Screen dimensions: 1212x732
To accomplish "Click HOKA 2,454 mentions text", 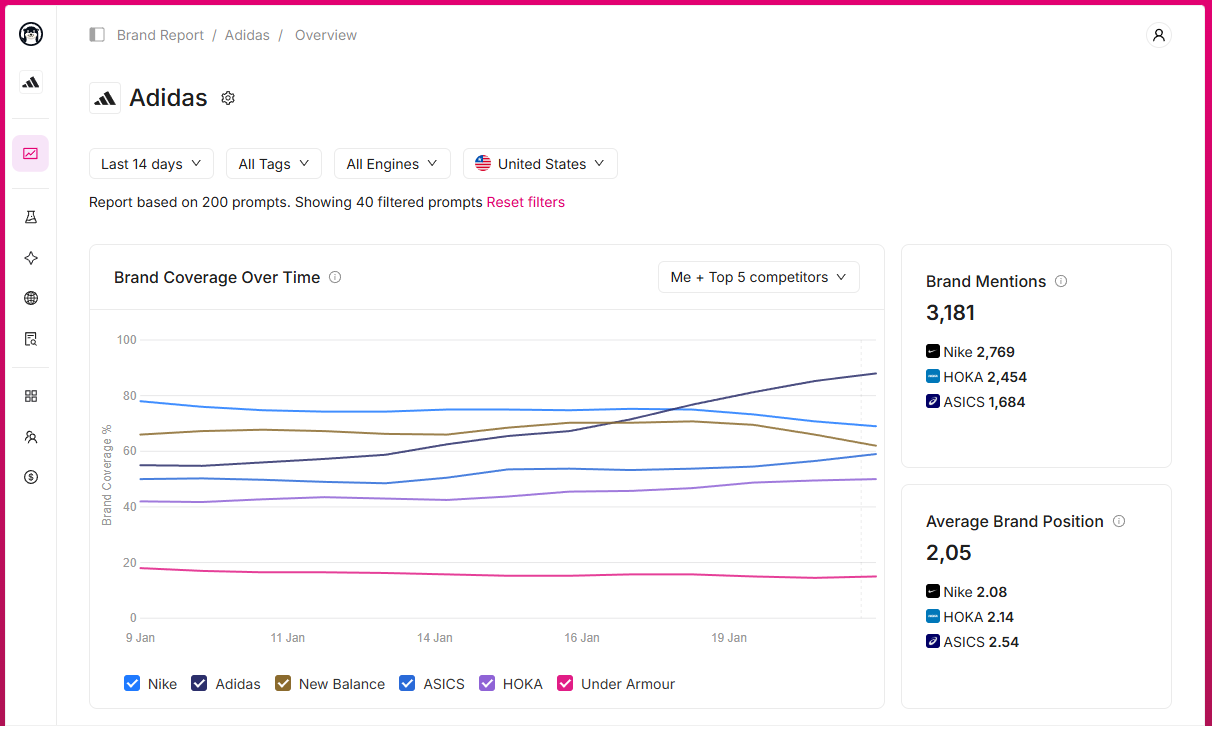I will pyautogui.click(x=985, y=377).
